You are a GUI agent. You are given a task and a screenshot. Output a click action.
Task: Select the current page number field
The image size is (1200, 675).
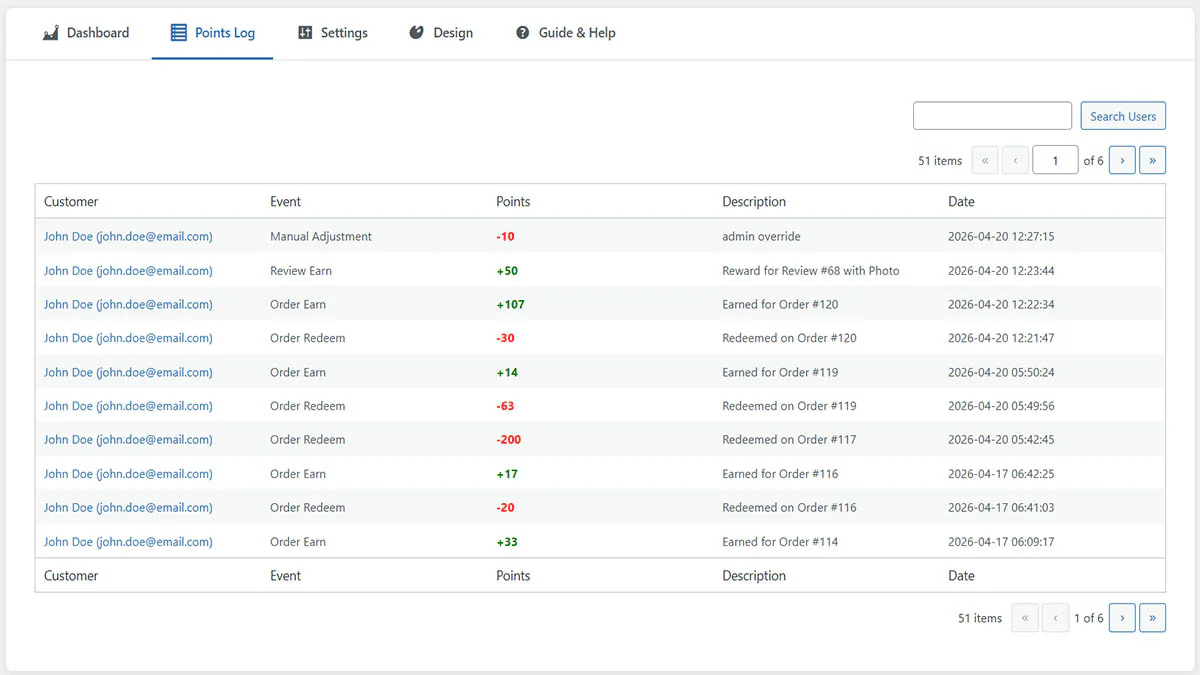(1055, 160)
